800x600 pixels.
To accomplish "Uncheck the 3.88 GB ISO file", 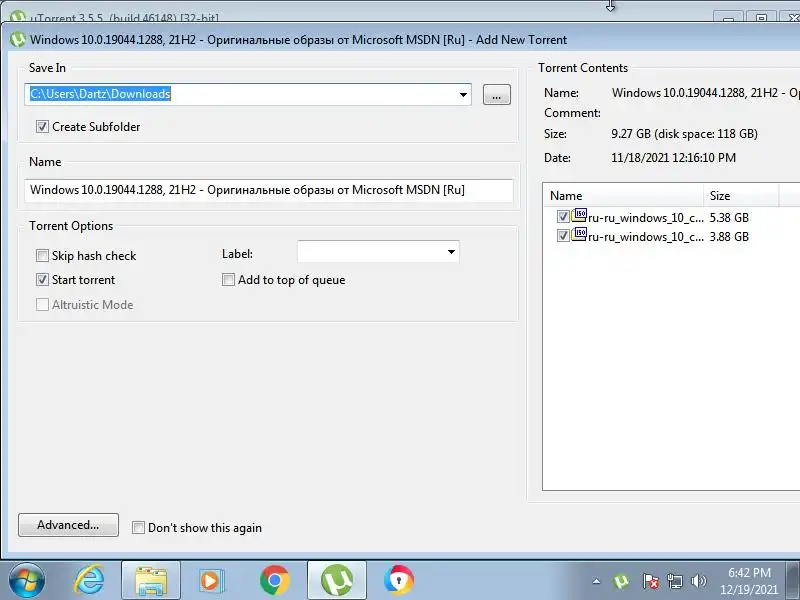I will coord(563,236).
